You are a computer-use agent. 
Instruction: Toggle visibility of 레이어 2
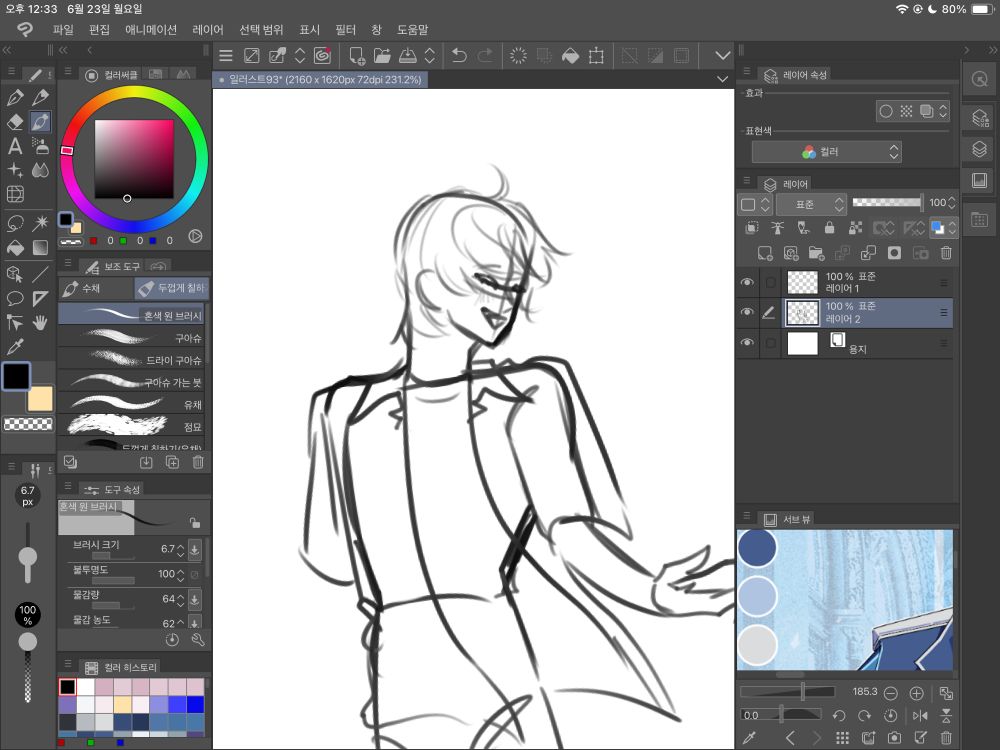pyautogui.click(x=747, y=312)
